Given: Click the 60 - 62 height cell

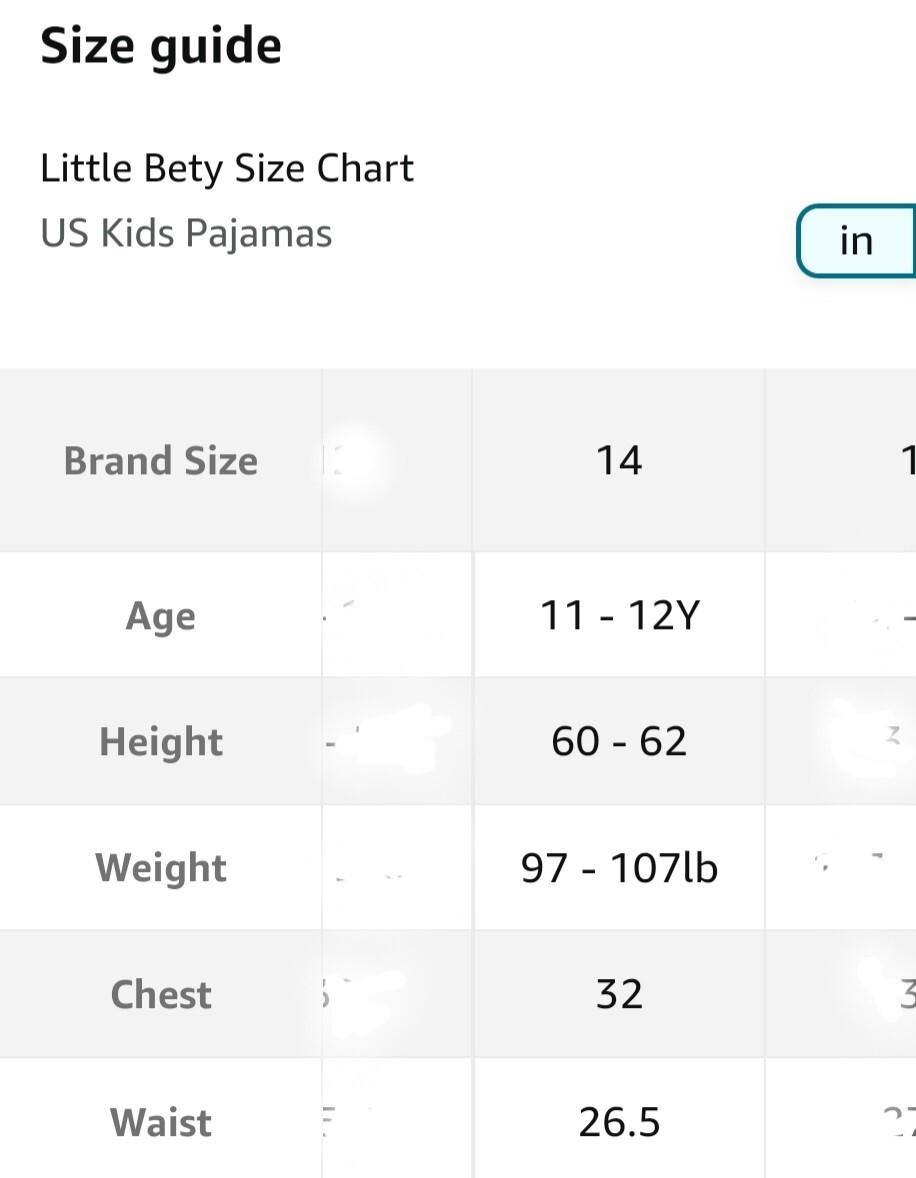Looking at the screenshot, I should click(619, 742).
